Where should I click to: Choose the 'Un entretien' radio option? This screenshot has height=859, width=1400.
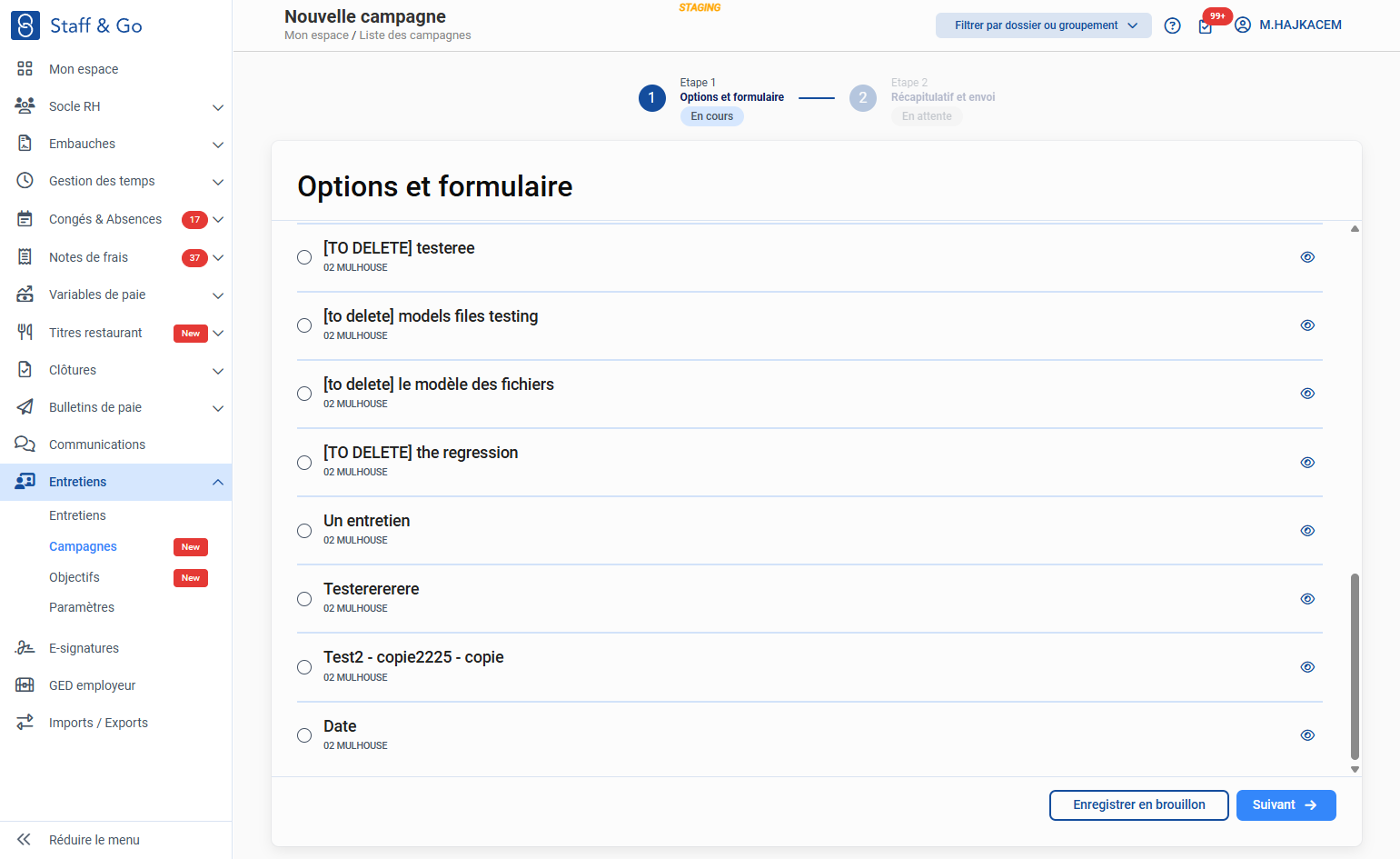point(304,531)
